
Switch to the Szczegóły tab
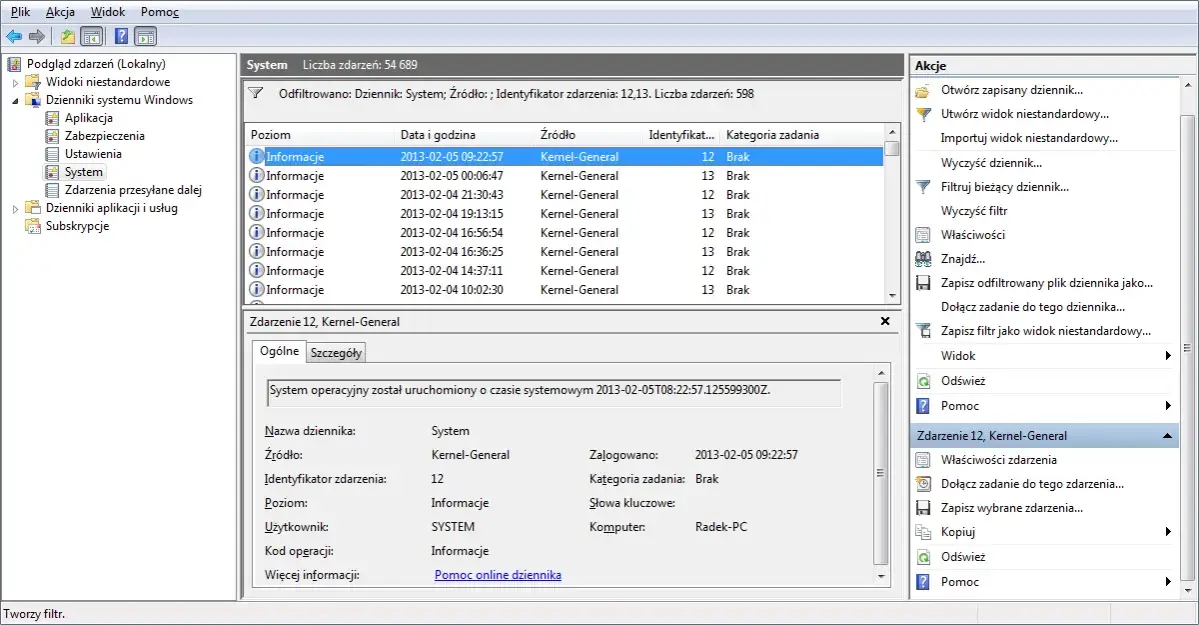[x=336, y=352]
